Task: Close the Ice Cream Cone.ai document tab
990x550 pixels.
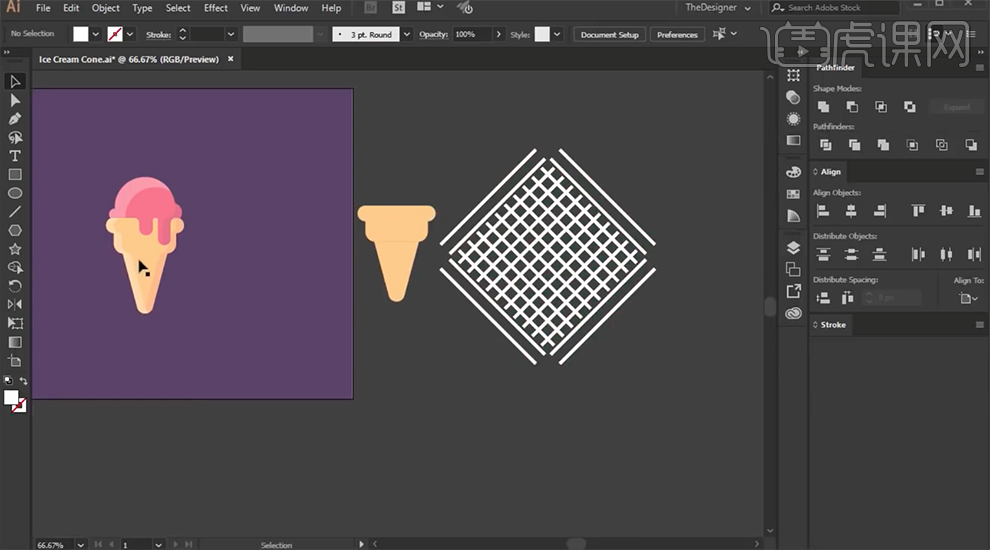Action: 230,59
